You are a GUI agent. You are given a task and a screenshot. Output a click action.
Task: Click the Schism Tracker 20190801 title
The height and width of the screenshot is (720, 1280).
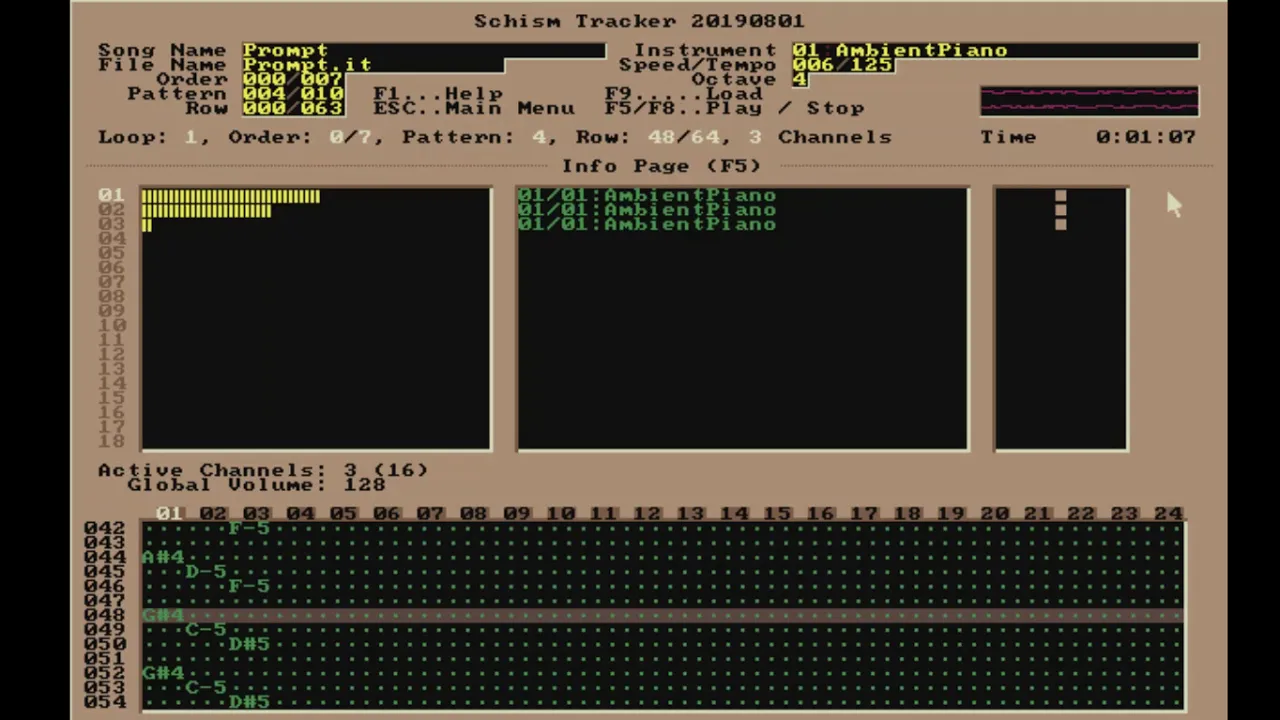pyautogui.click(x=639, y=21)
